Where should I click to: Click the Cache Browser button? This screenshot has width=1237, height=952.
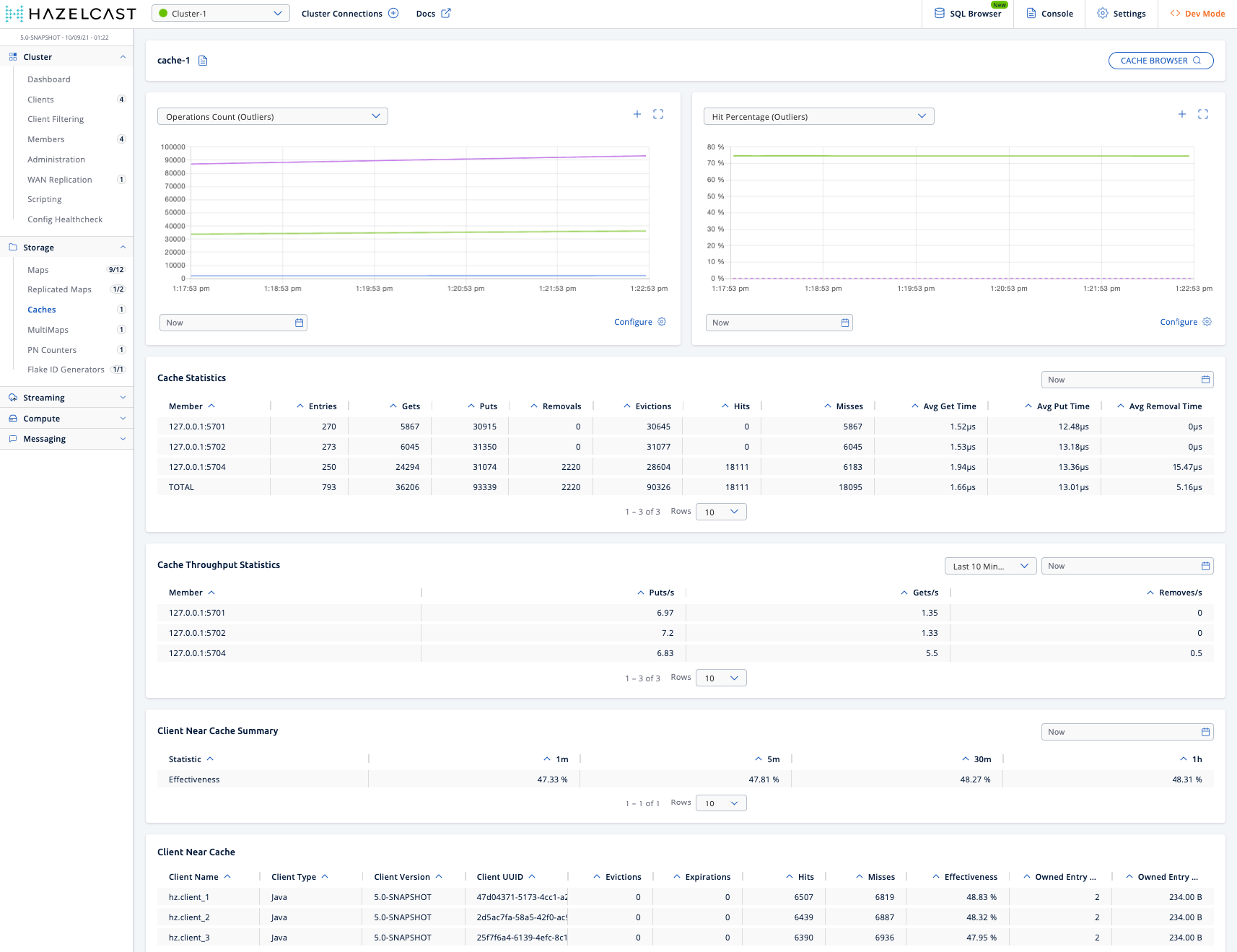tap(1160, 61)
